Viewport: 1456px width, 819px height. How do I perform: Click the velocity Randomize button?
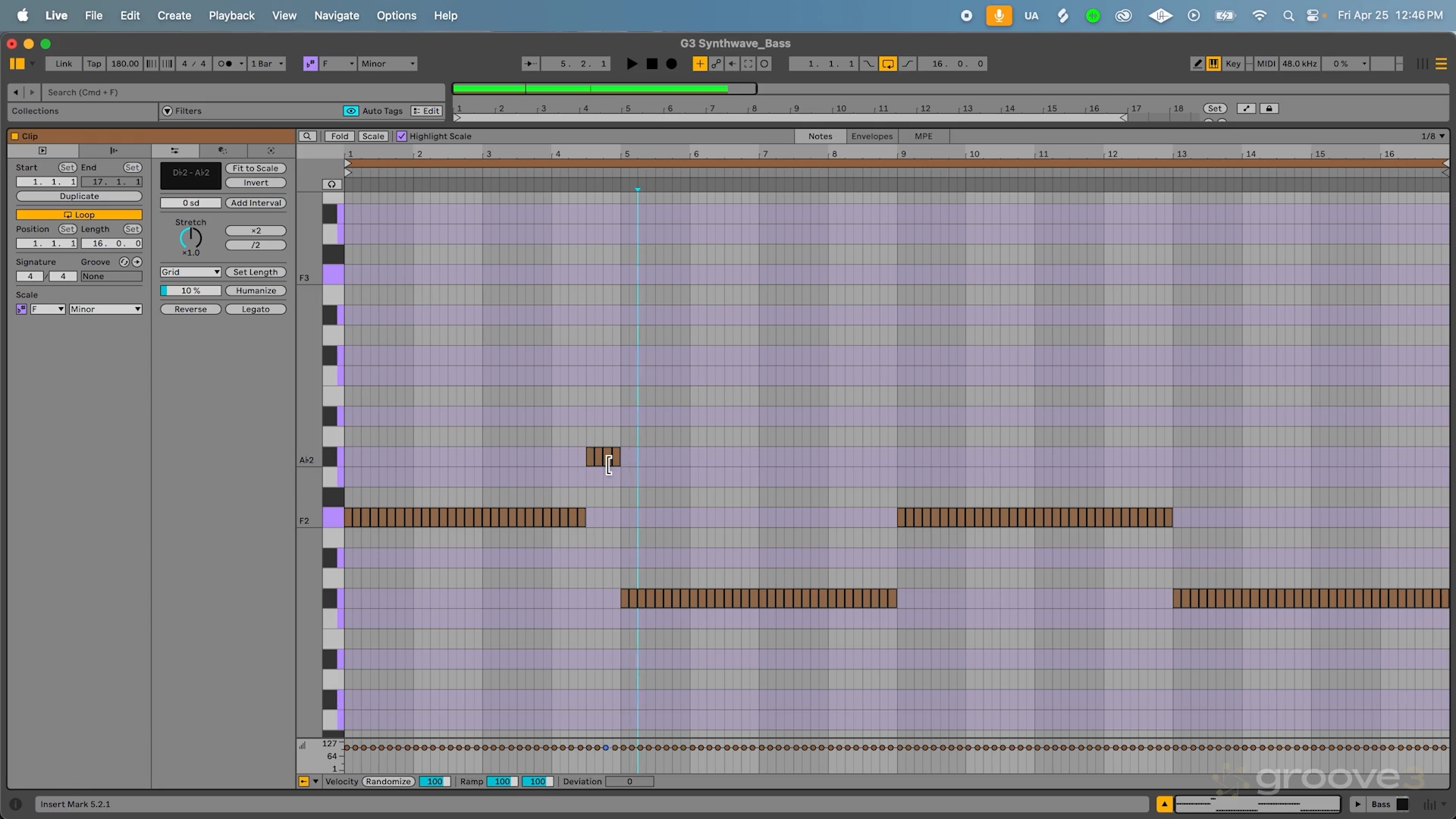(388, 782)
